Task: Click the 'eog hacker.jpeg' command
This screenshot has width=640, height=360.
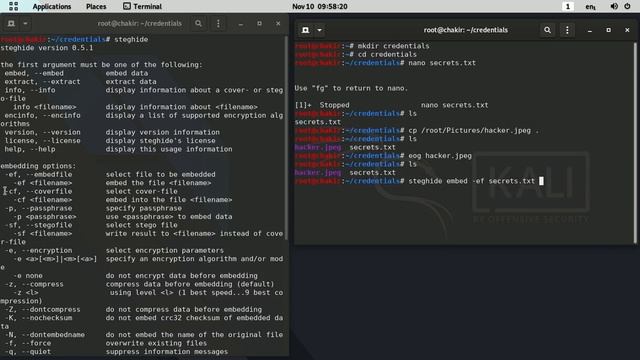Action: coord(440,156)
